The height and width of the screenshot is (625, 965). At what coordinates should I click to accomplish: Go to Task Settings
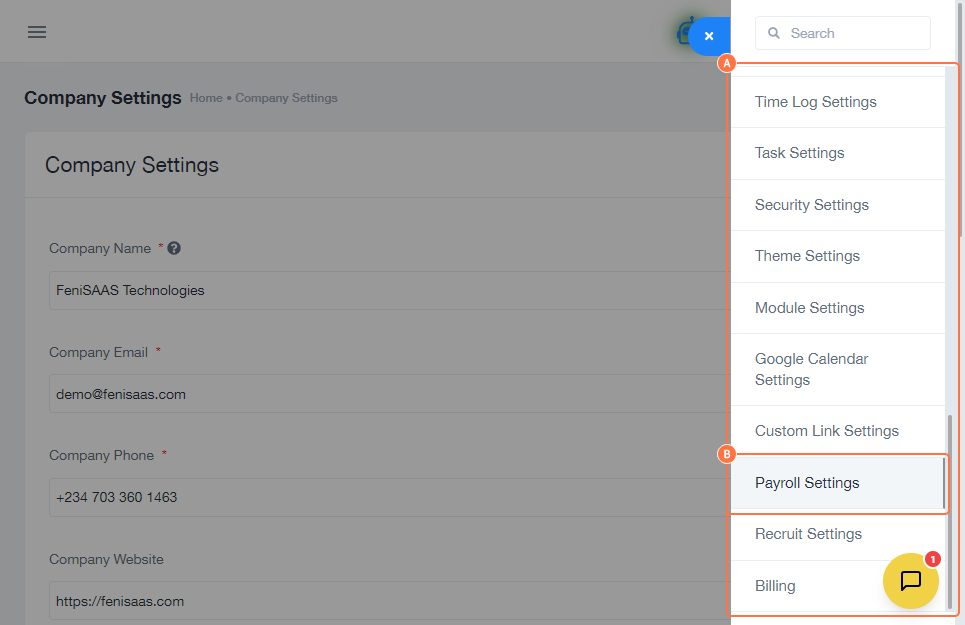pyautogui.click(x=799, y=153)
